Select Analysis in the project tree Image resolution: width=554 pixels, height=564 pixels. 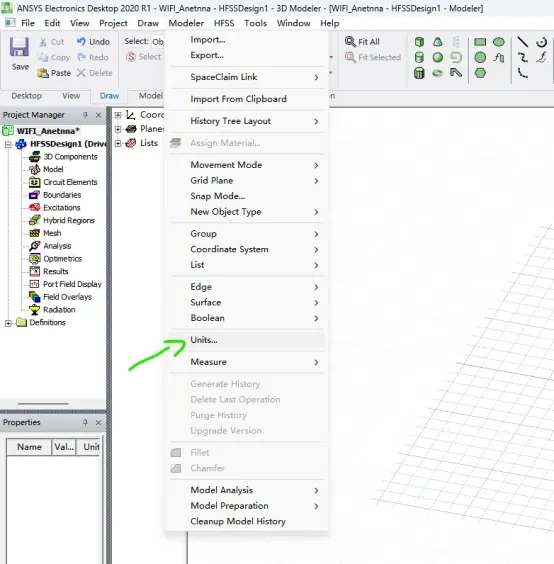click(57, 246)
